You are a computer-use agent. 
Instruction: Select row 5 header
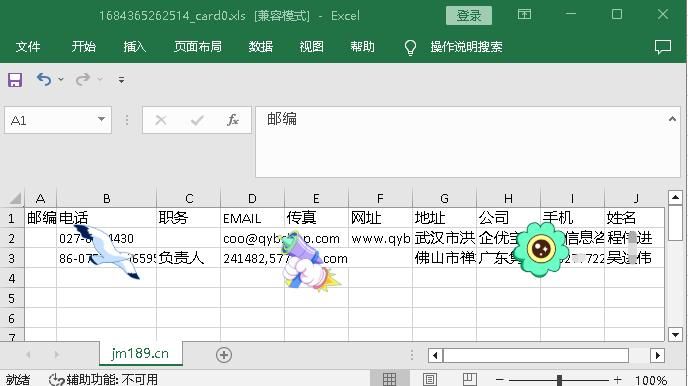coord(12,298)
